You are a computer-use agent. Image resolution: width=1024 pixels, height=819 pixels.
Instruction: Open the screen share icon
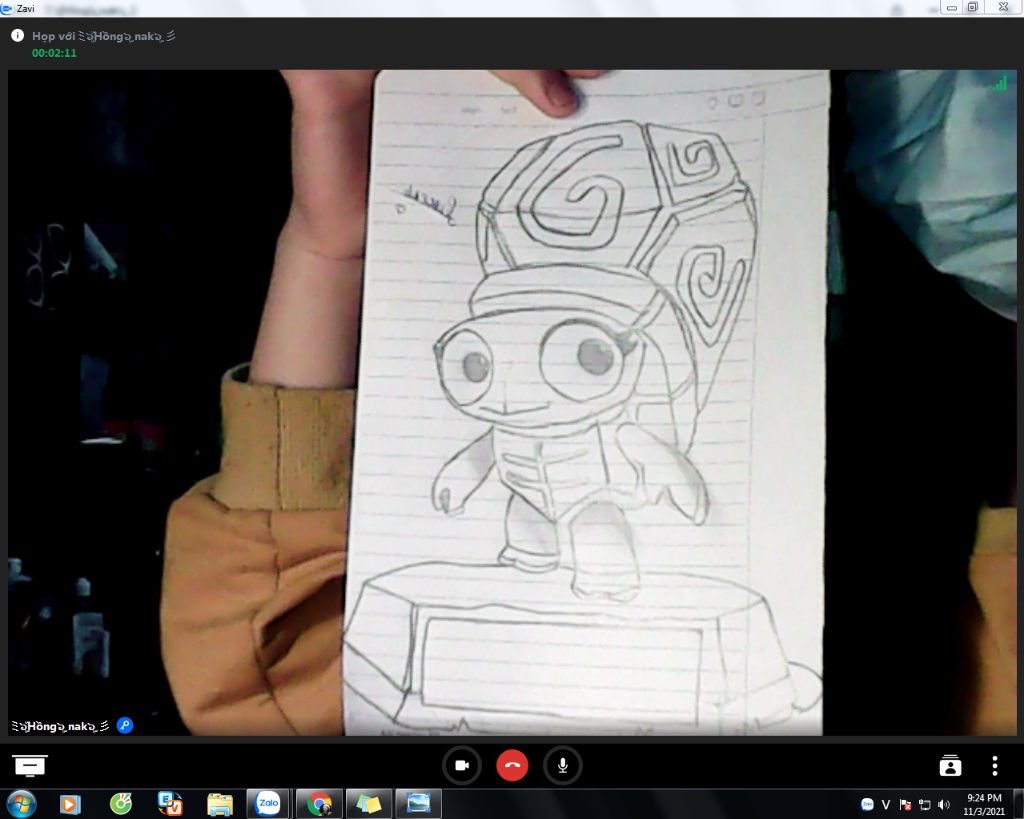pos(29,765)
